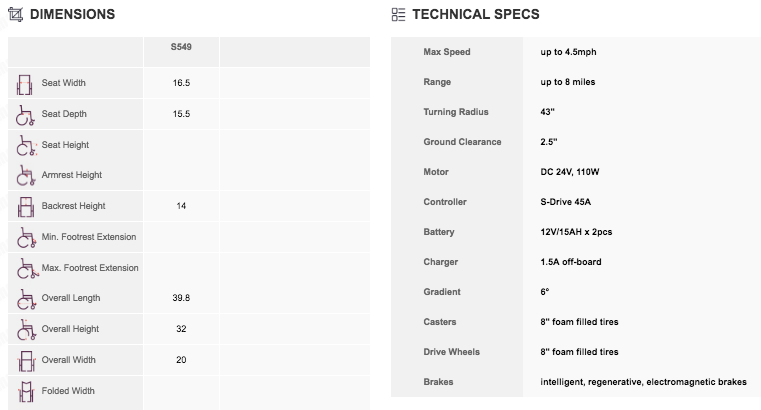Click the Overall Width icon
761x410 pixels.
coord(27,361)
